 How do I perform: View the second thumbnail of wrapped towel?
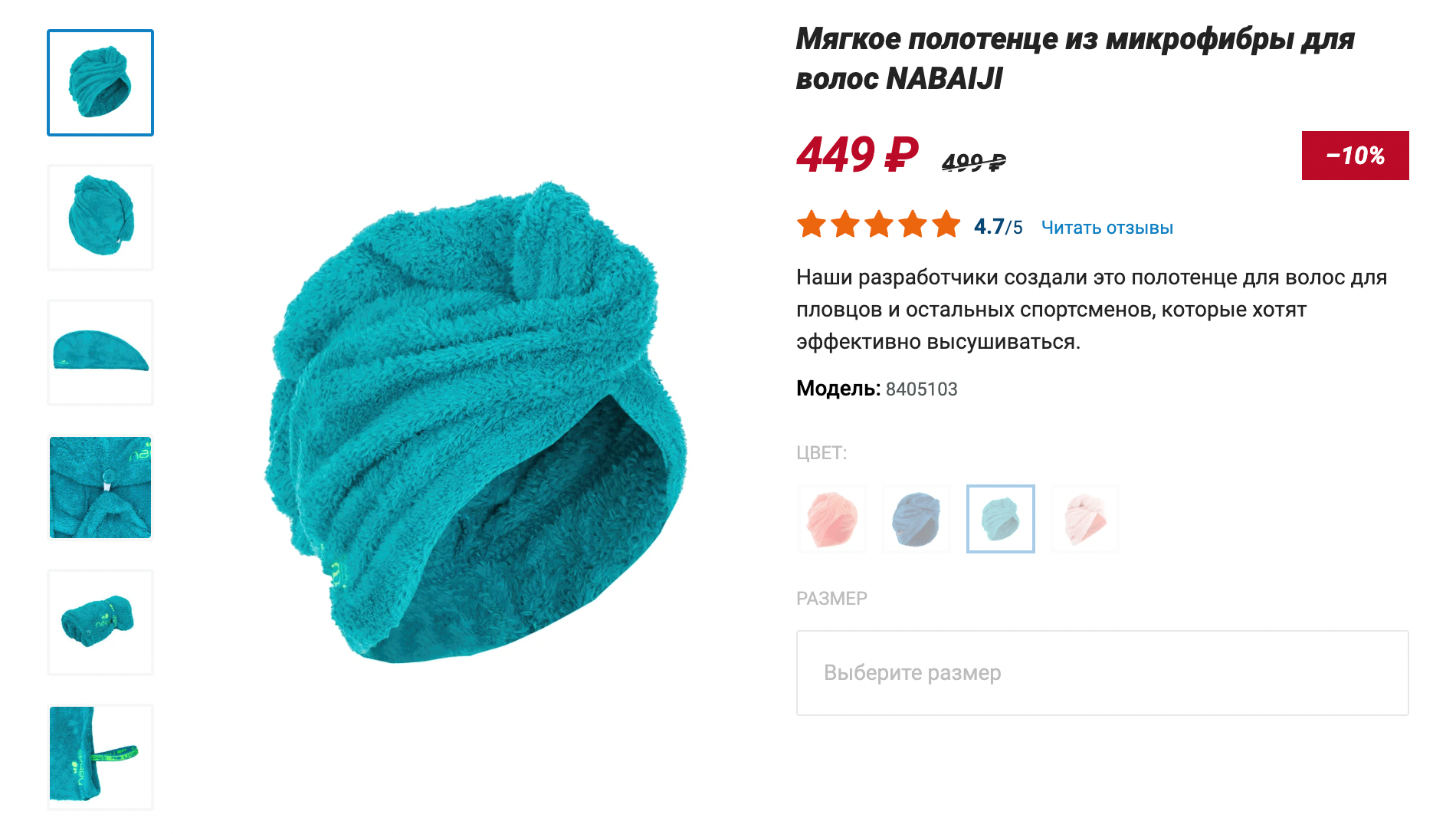pyautogui.click(x=100, y=218)
